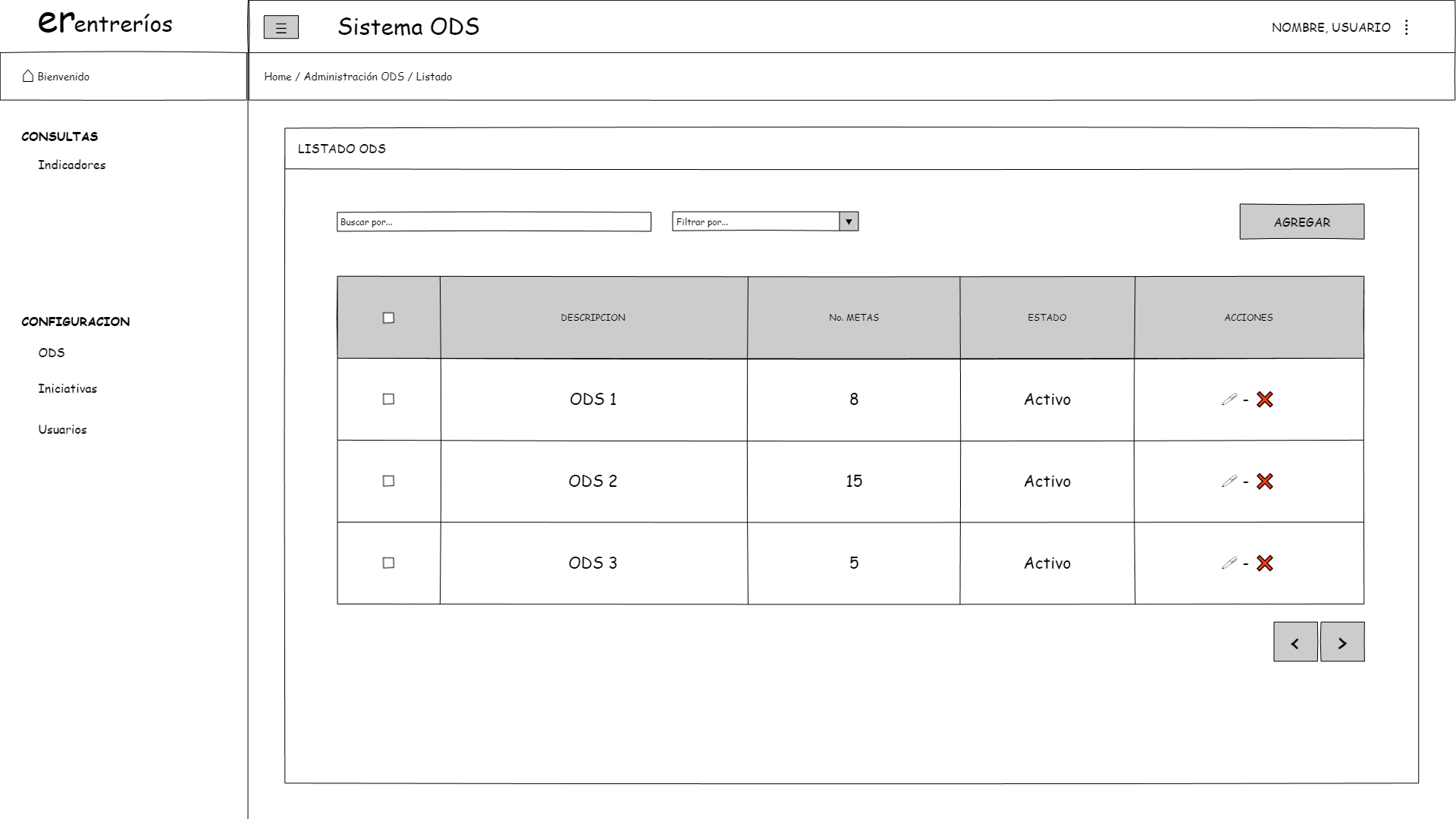Open Iniciativas in the configuration menu
Viewport: 1456px width, 819px height.
[x=67, y=389]
